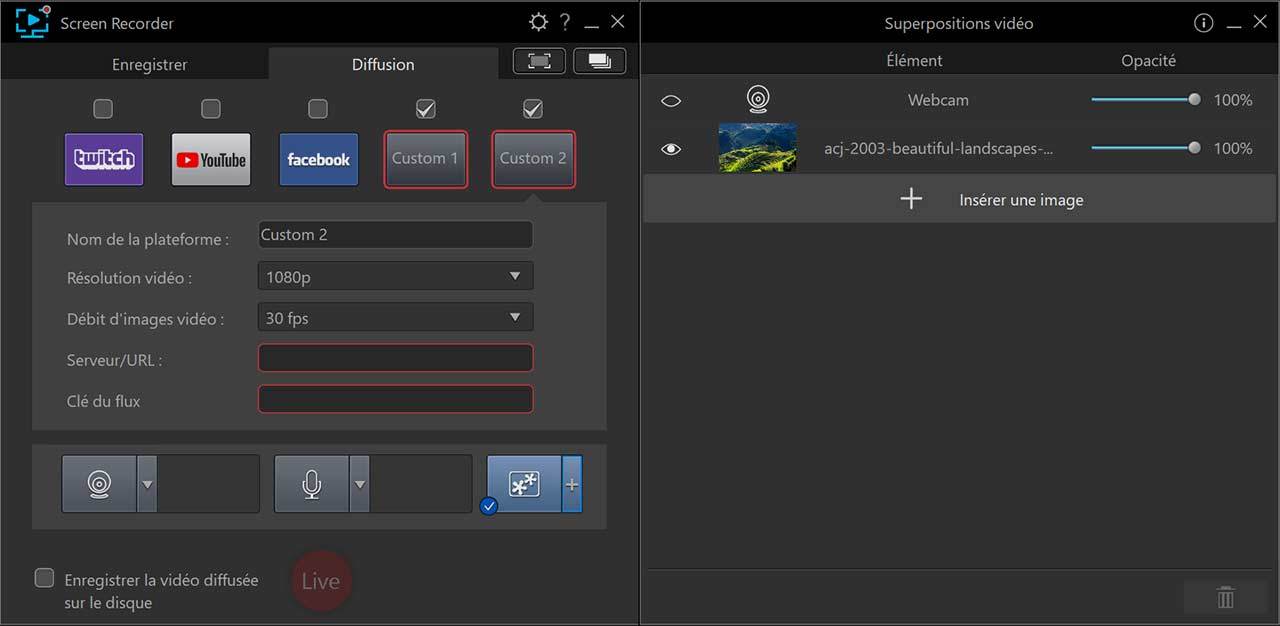Select the Custom 2 platform button
This screenshot has width=1280, height=626.
pyautogui.click(x=533, y=159)
